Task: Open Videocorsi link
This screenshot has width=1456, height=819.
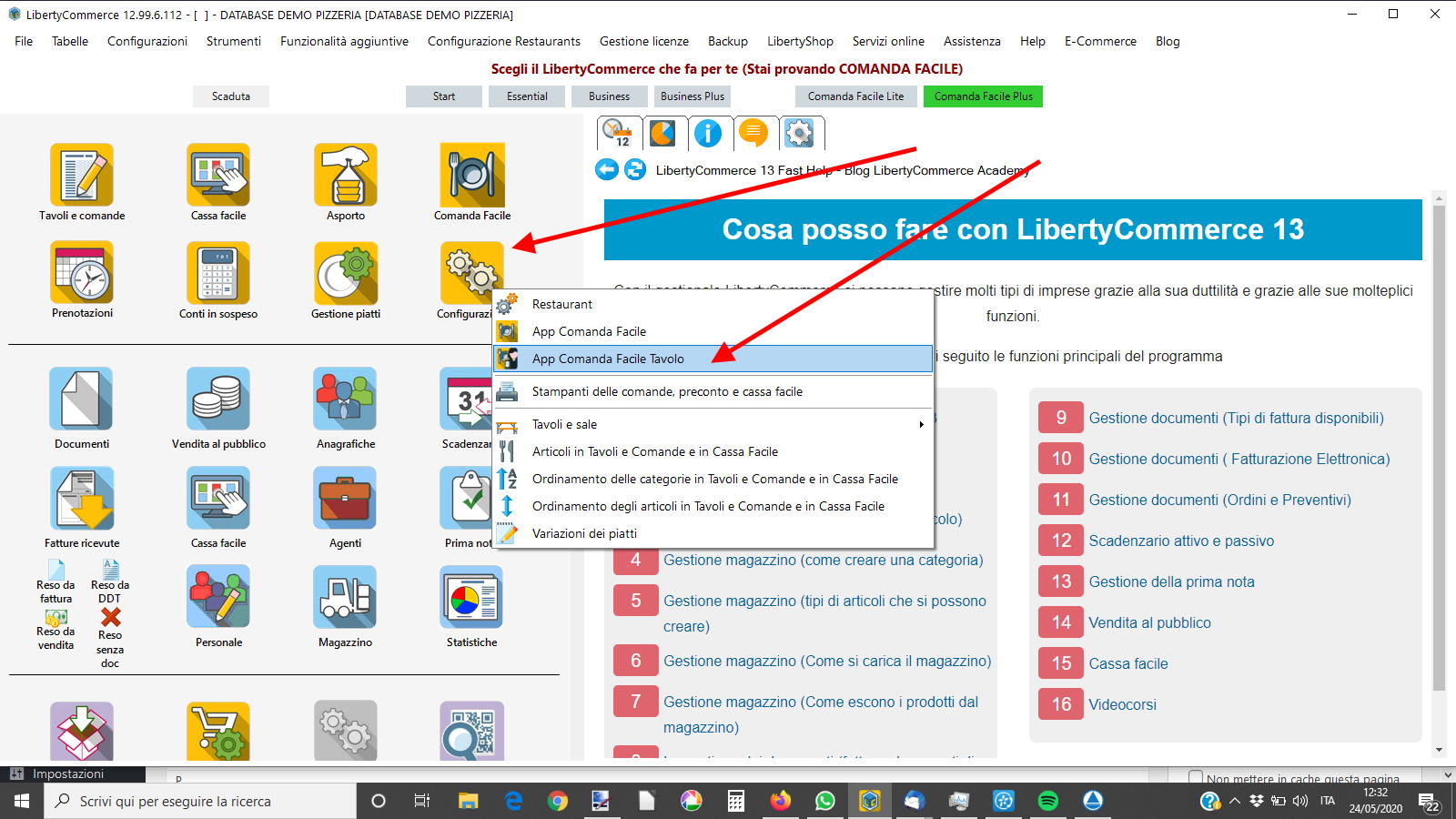Action: 1123,704
